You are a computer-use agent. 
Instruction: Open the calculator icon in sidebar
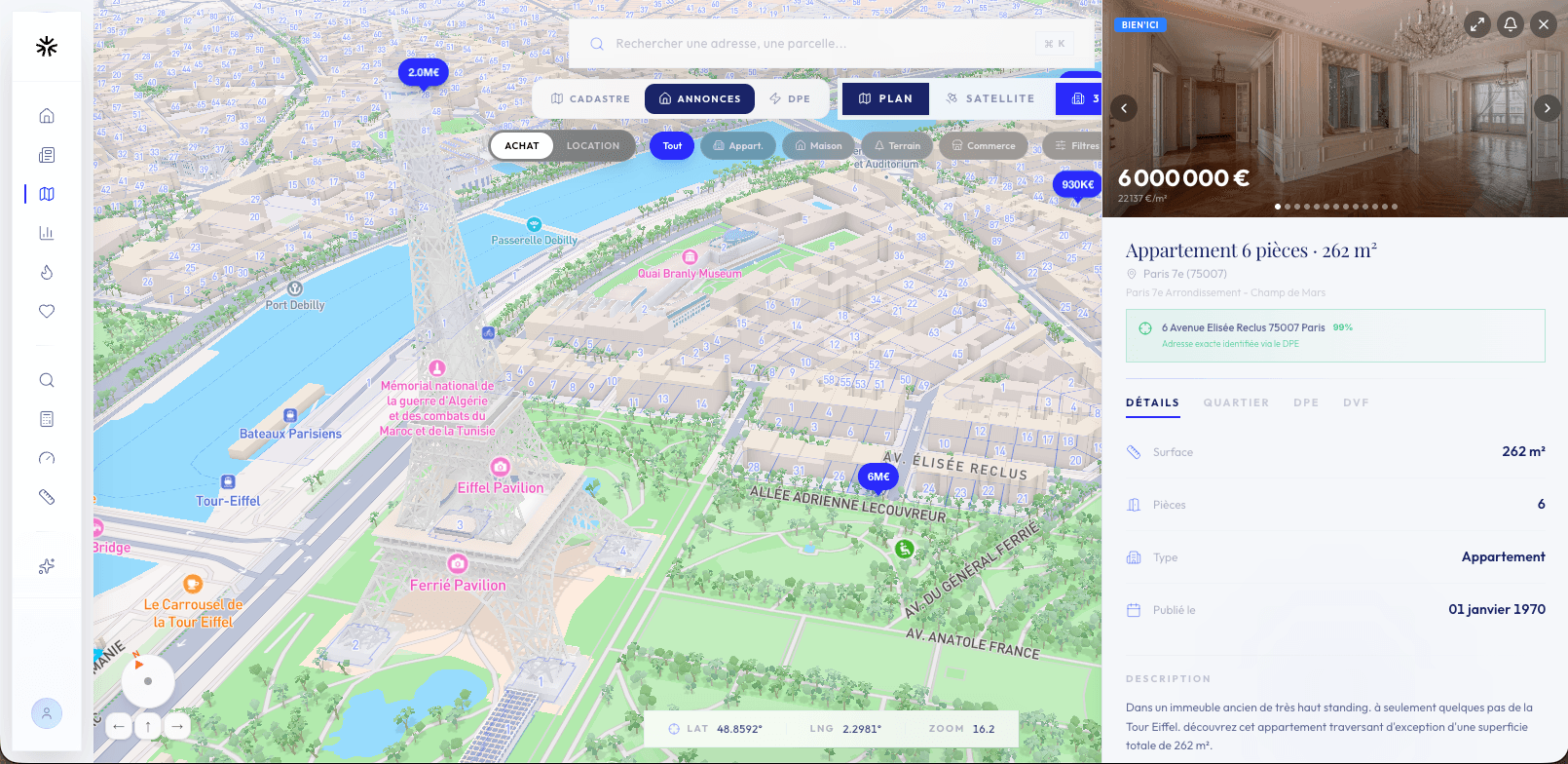point(47,419)
